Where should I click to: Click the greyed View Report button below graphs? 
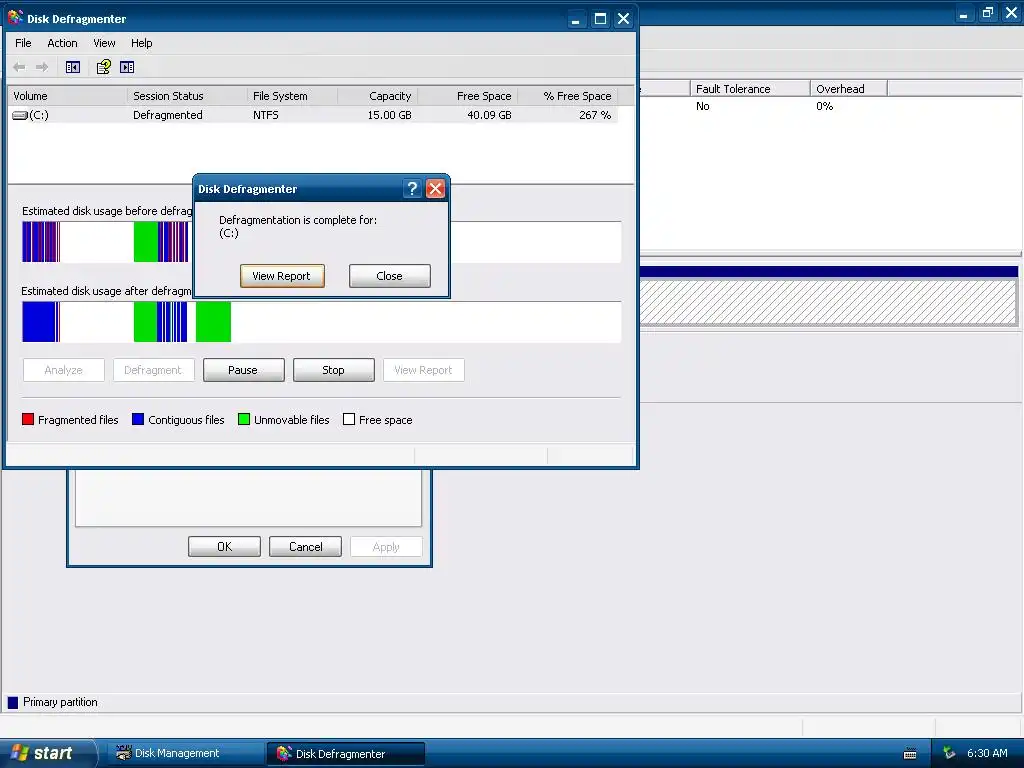423,370
